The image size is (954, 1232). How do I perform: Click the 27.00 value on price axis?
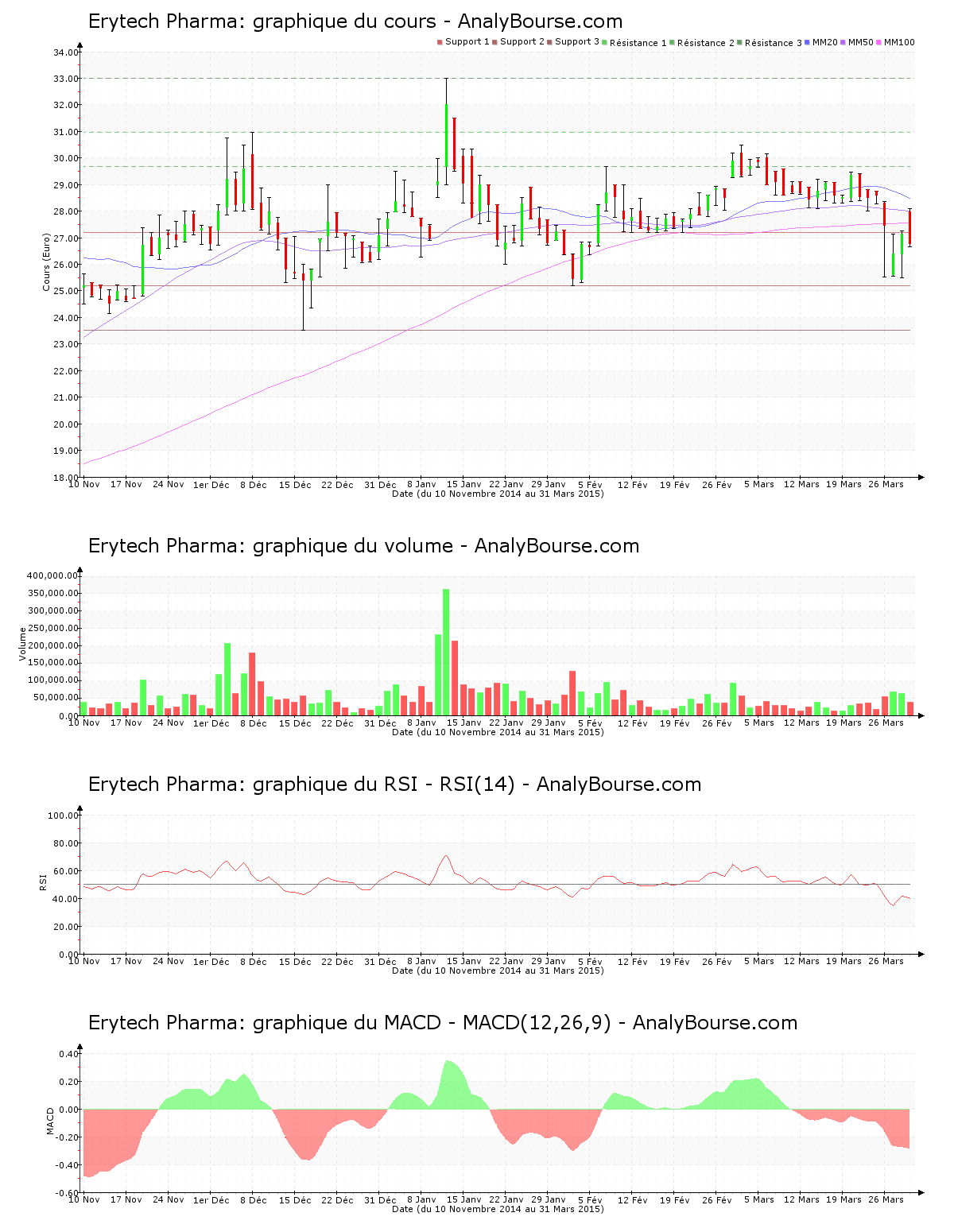65,238
